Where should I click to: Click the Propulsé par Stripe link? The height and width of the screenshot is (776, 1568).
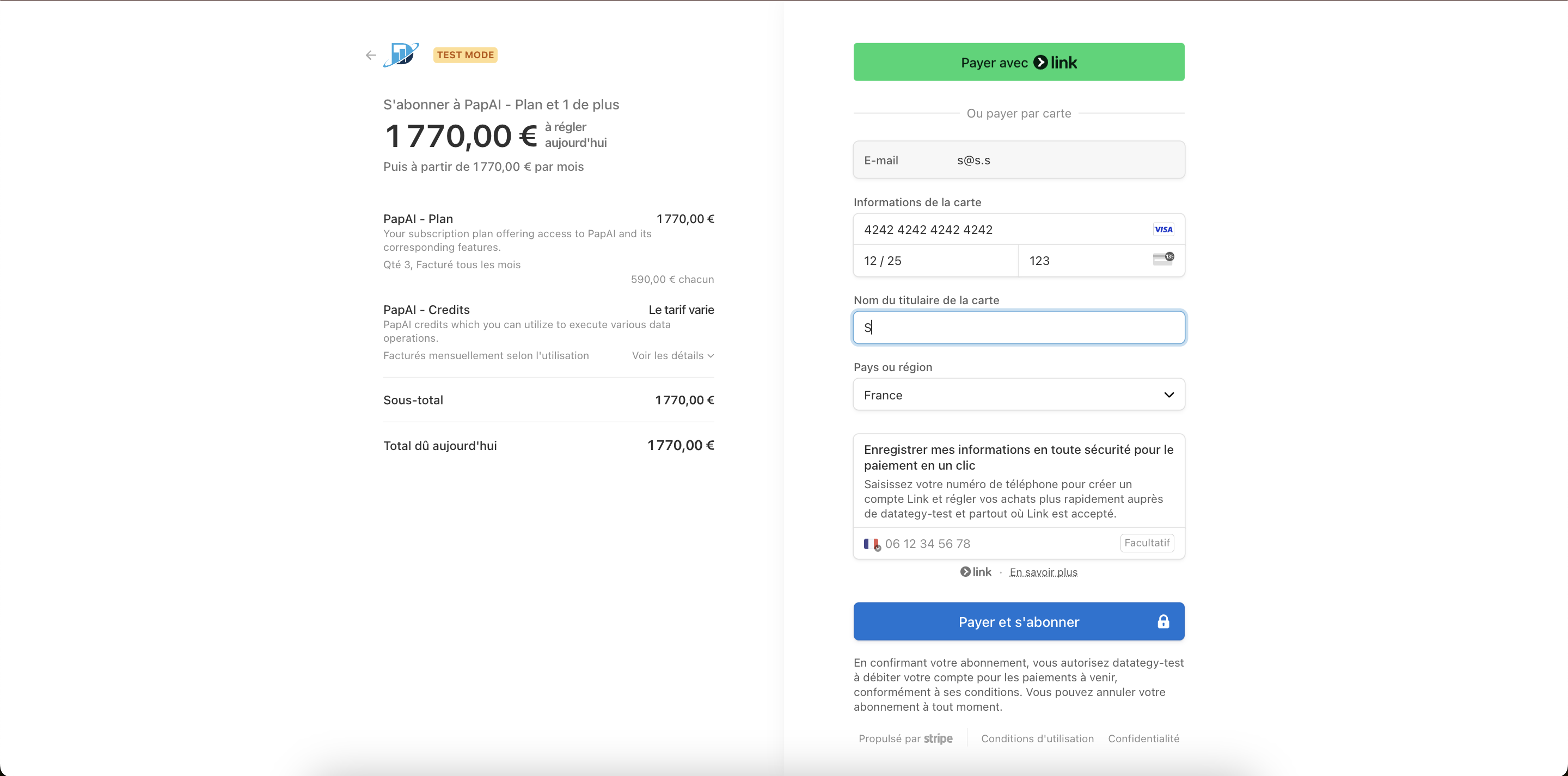click(905, 738)
